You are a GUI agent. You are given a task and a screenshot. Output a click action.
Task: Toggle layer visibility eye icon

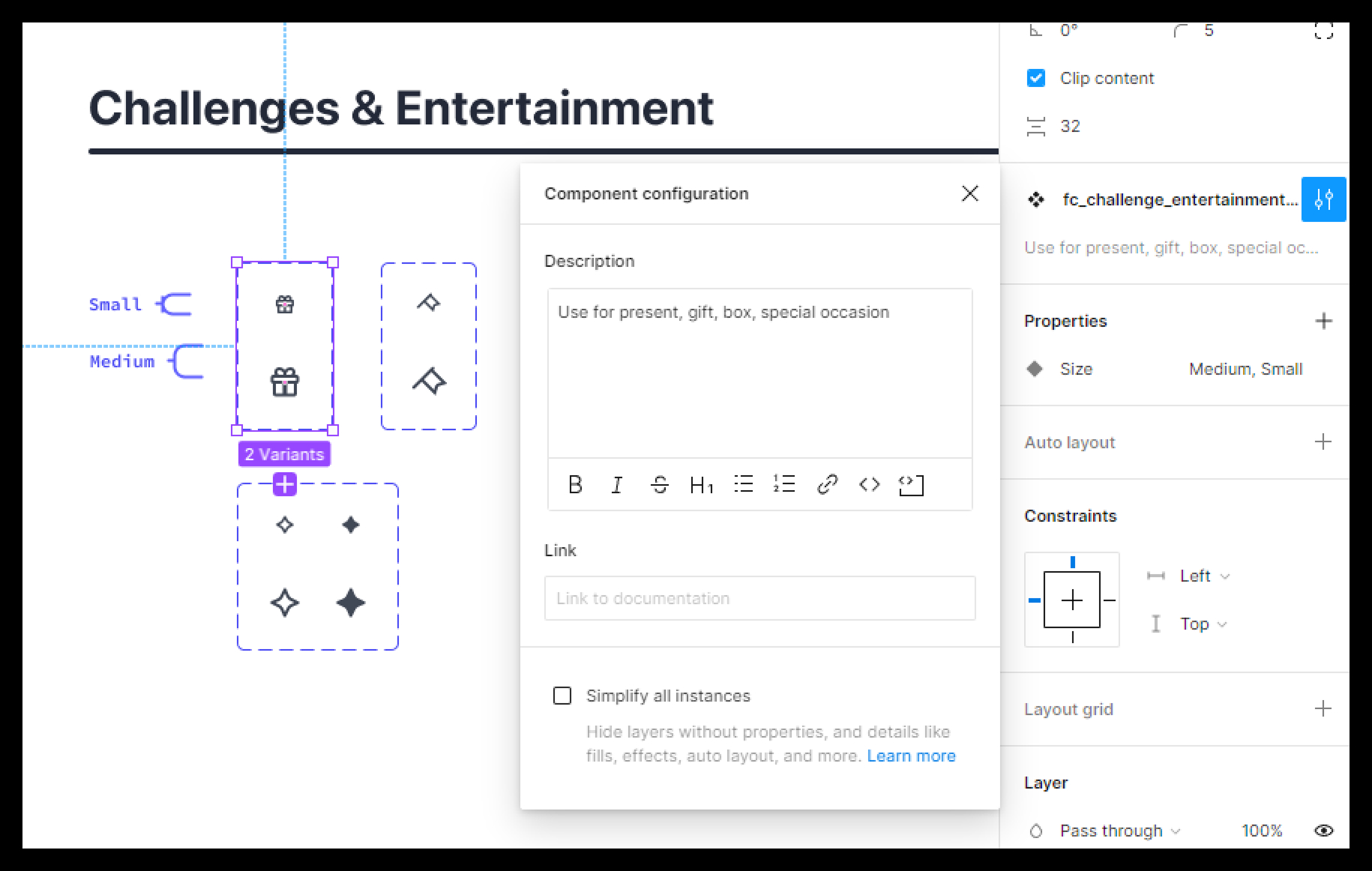(1324, 831)
